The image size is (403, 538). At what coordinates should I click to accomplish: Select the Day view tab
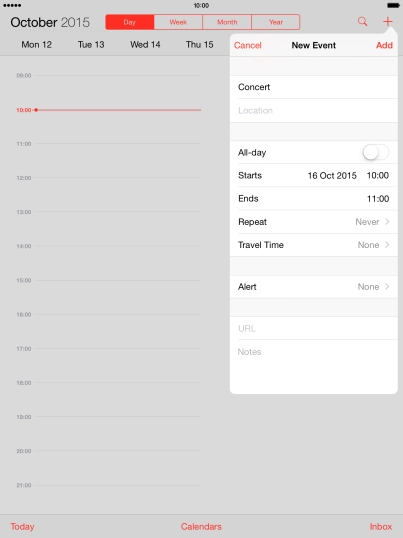(x=130, y=22)
